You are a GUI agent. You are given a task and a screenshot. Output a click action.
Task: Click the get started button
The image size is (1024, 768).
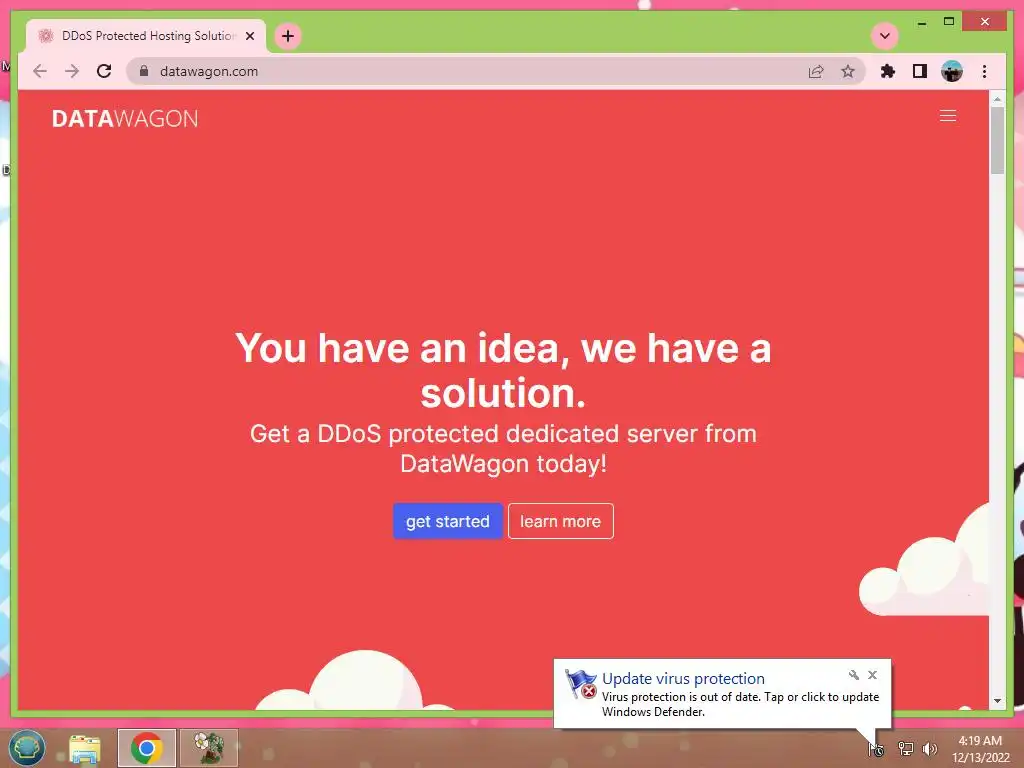(447, 521)
